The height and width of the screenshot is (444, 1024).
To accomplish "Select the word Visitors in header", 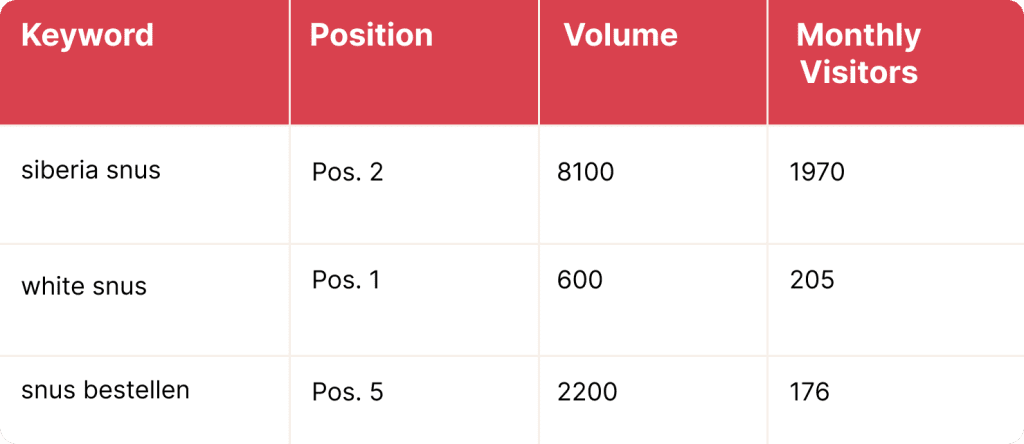I will point(859,73).
